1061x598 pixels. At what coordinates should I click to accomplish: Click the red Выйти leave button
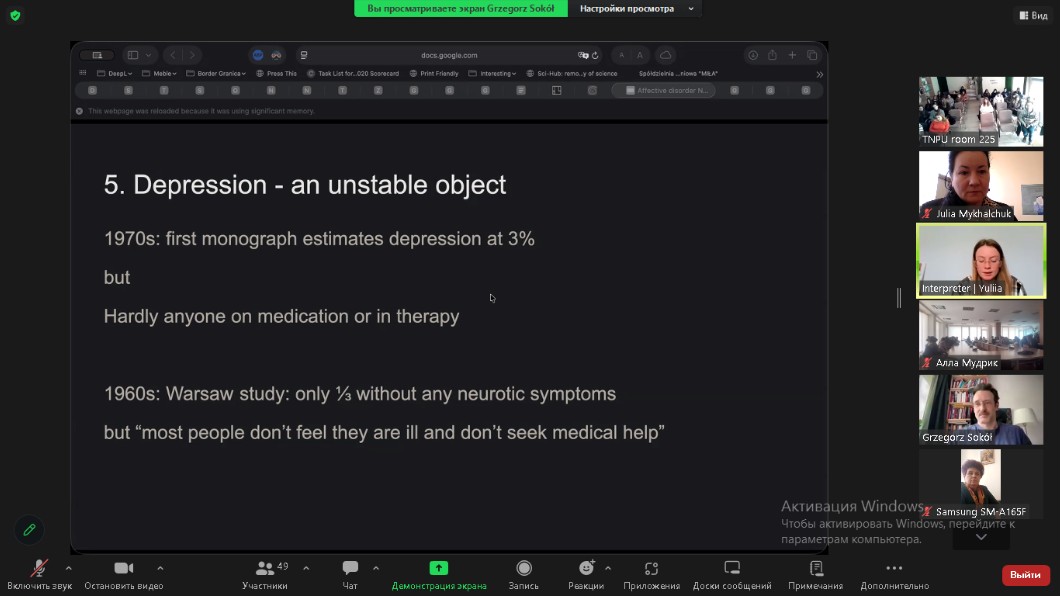pyautogui.click(x=1025, y=575)
